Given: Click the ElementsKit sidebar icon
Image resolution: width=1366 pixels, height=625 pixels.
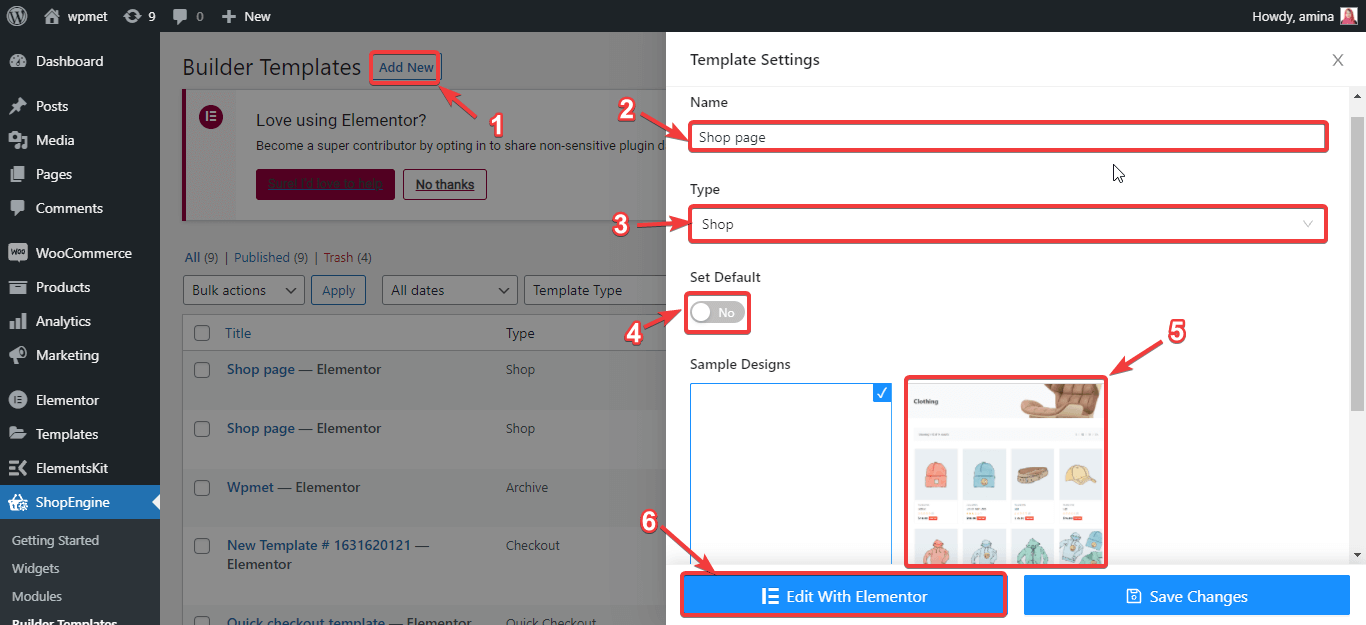Looking at the screenshot, I should [x=17, y=468].
